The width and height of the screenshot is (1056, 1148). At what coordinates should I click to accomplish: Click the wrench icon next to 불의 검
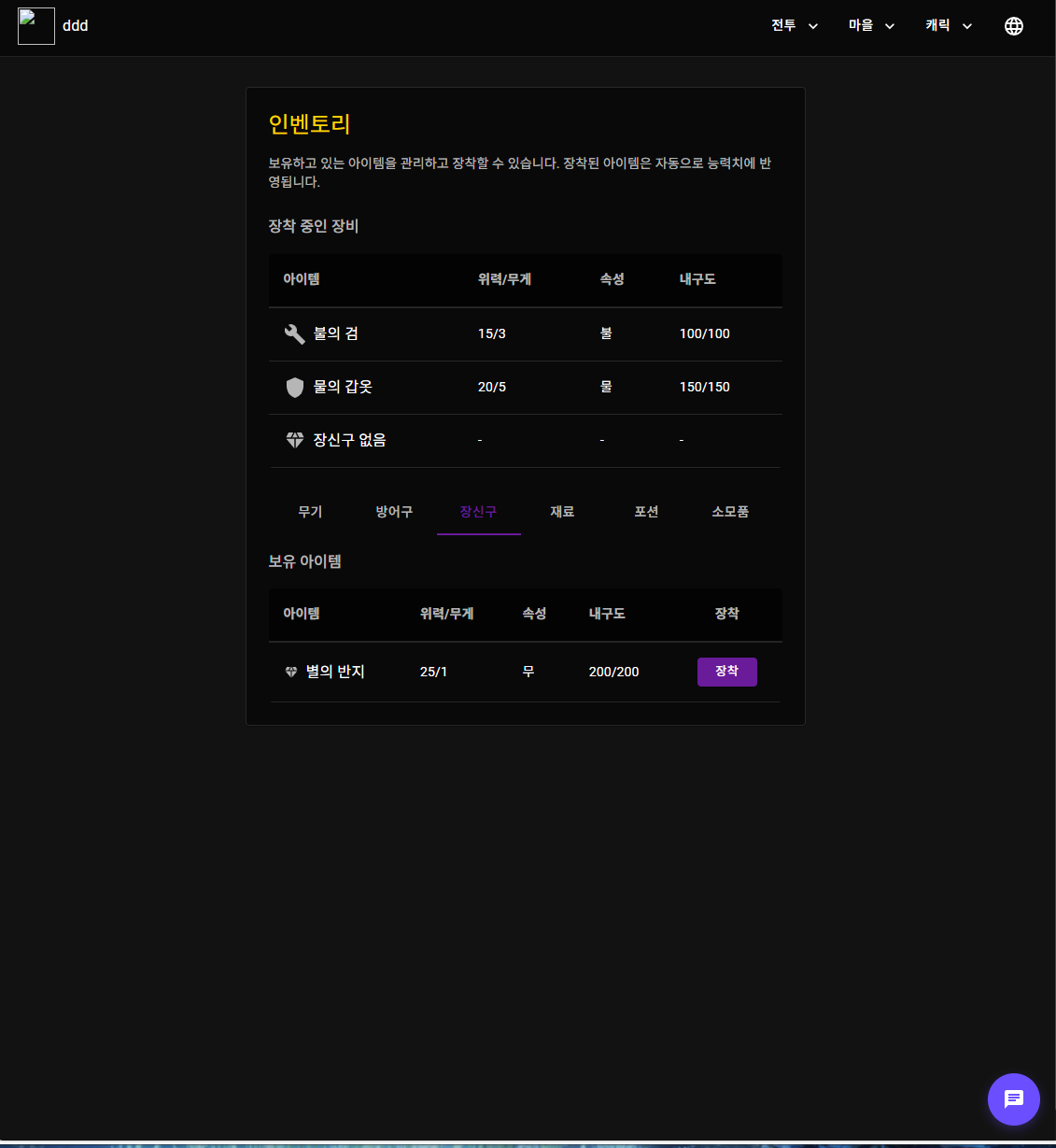coord(295,333)
